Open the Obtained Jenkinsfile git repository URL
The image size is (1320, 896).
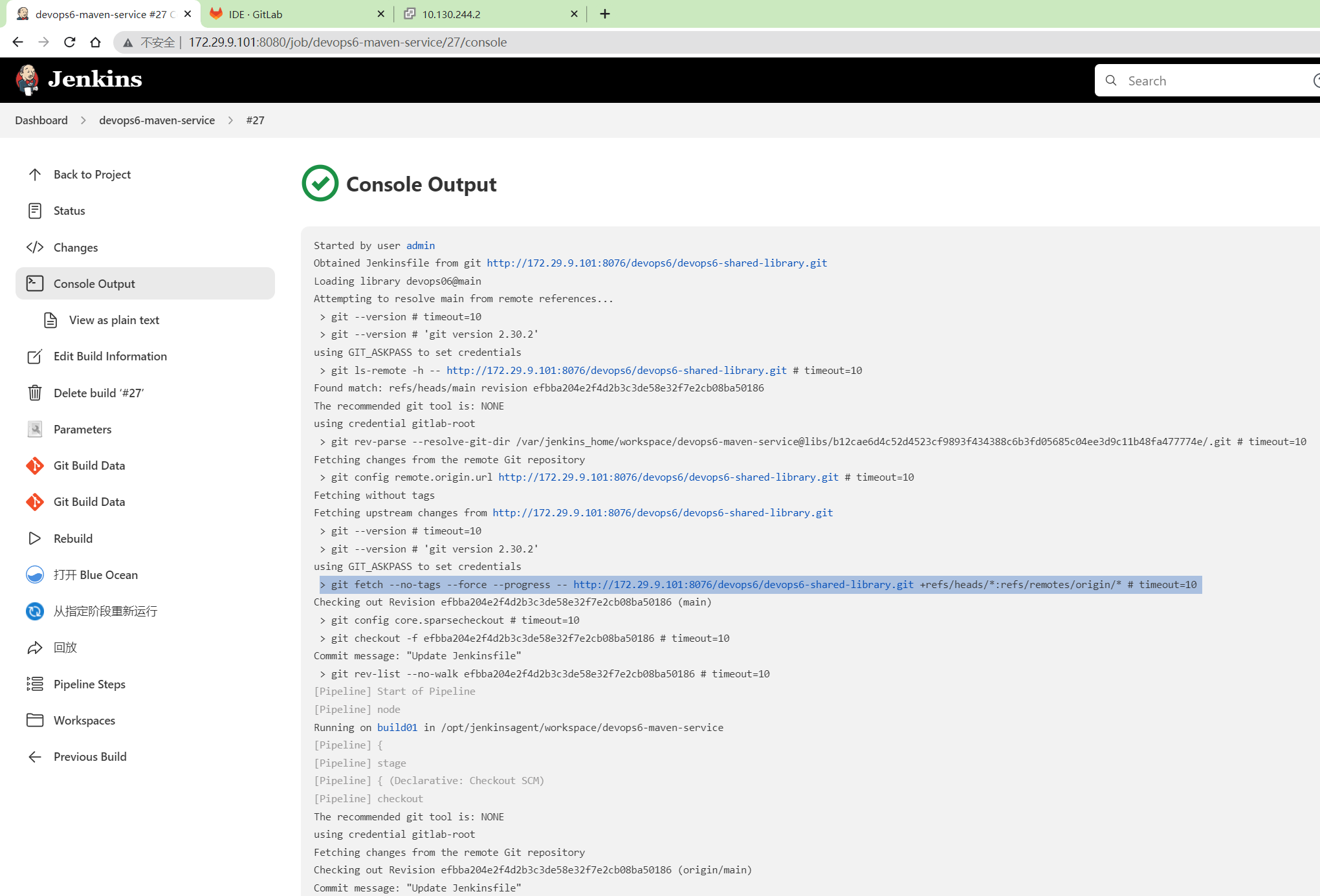coord(657,263)
